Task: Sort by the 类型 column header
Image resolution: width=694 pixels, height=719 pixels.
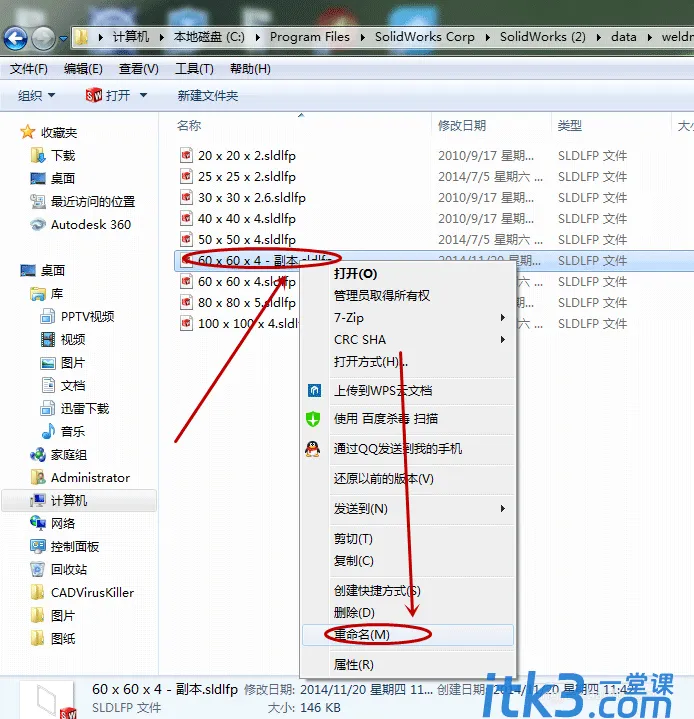Action: coord(570,125)
